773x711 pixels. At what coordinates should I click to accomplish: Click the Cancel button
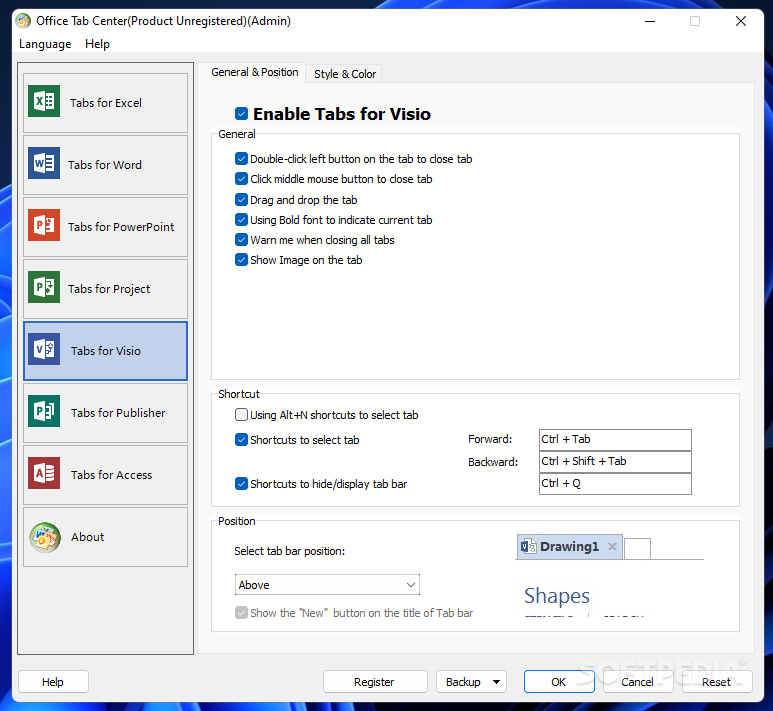pyautogui.click(x=637, y=682)
